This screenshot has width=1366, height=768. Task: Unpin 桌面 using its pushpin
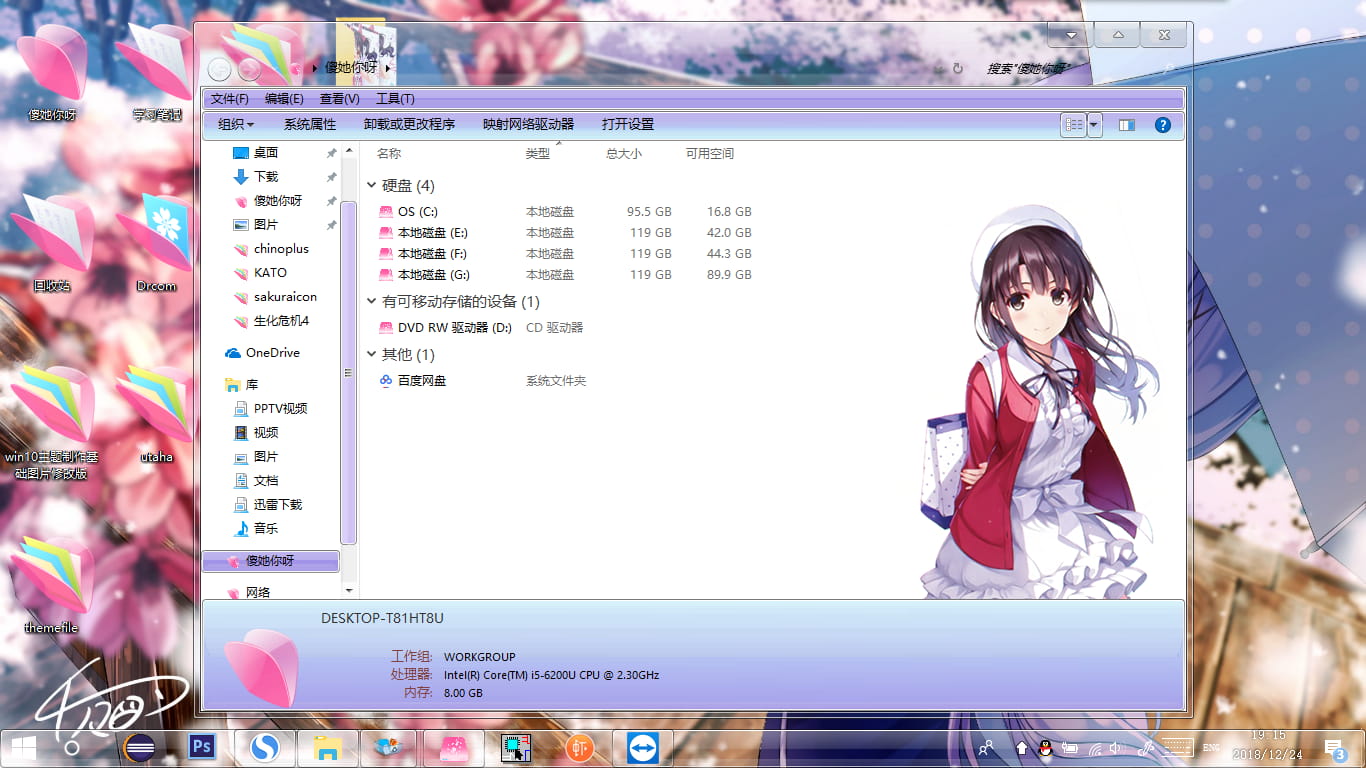pyautogui.click(x=330, y=152)
